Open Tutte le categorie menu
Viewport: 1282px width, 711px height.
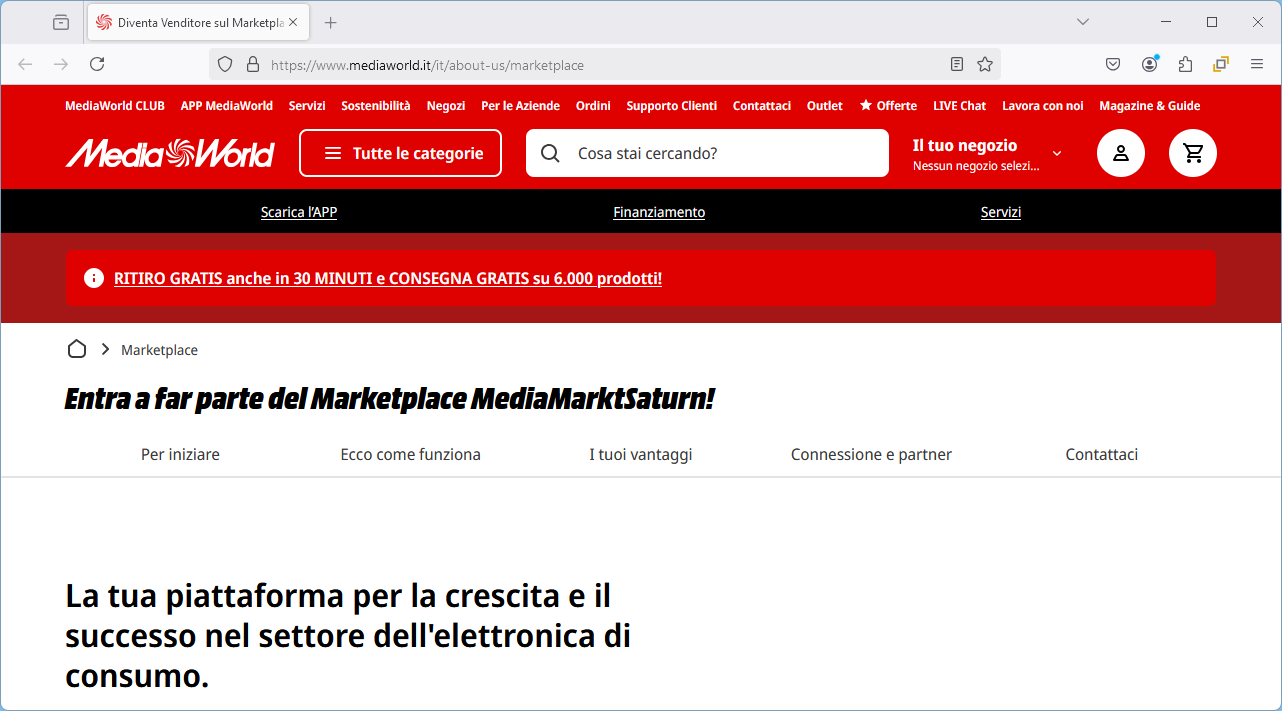click(400, 153)
